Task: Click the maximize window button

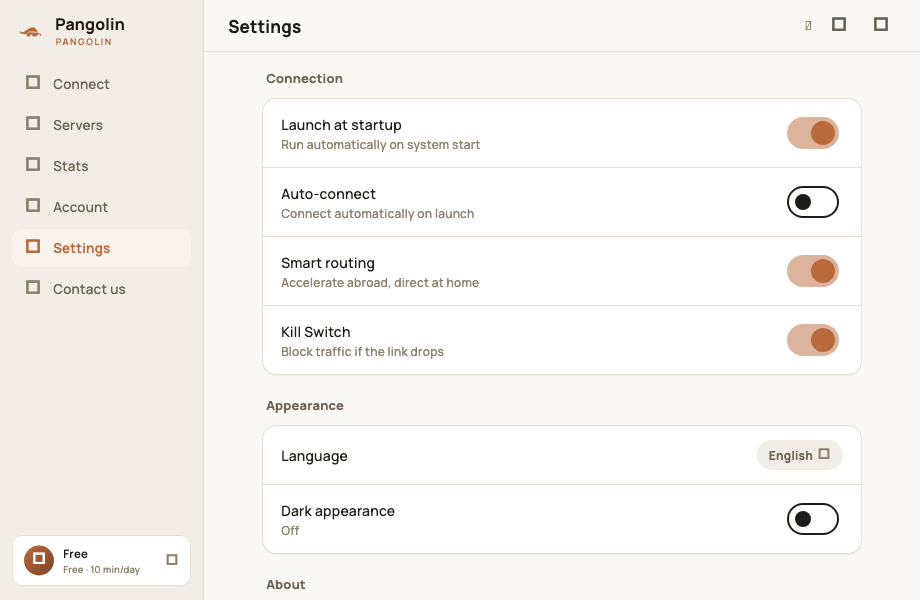Action: [839, 24]
